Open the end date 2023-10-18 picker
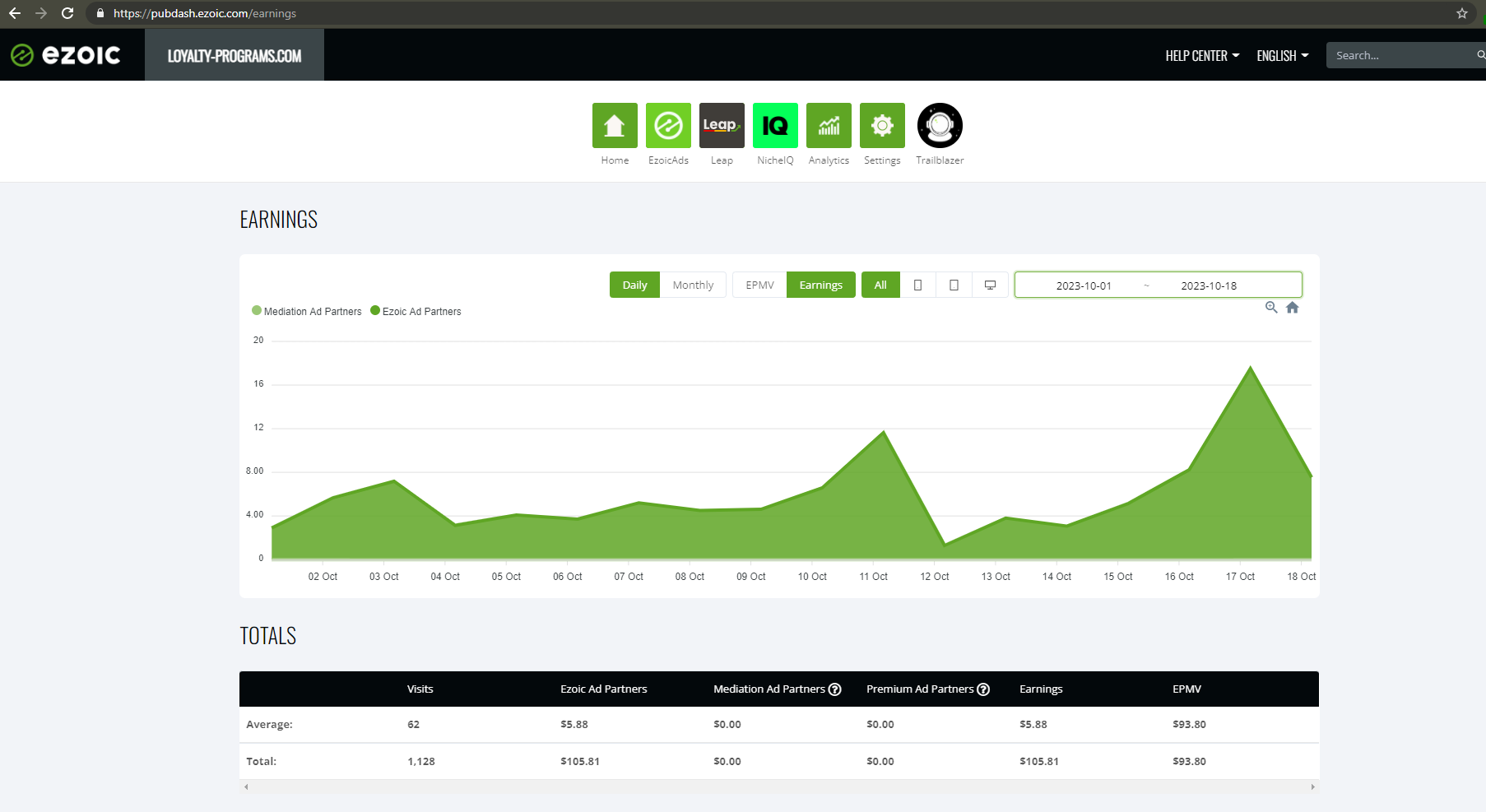The image size is (1486, 812). pyautogui.click(x=1209, y=285)
